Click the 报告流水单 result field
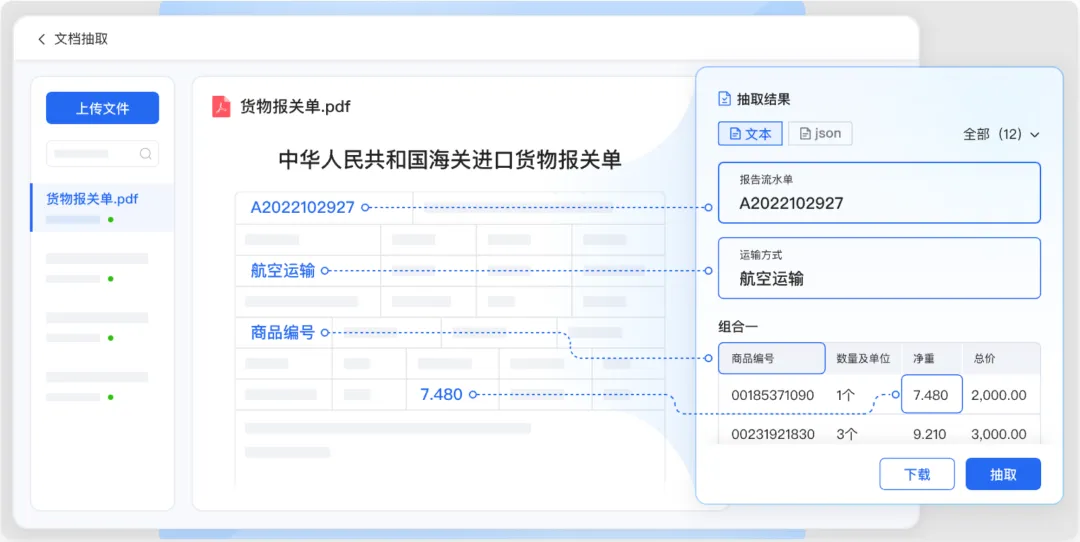The height and width of the screenshot is (542, 1080). [x=879, y=193]
